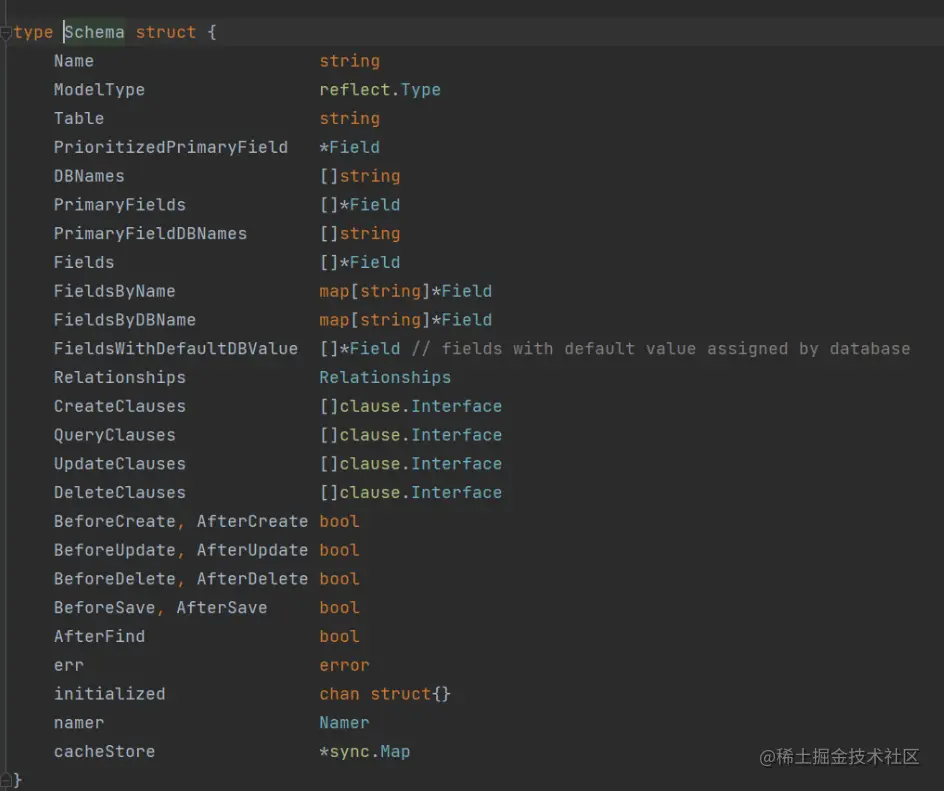Click the initialized field name

[109, 694]
